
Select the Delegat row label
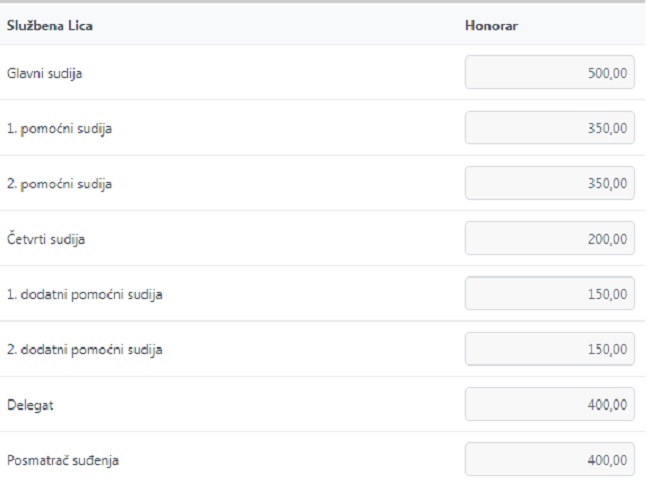pyautogui.click(x=28, y=405)
